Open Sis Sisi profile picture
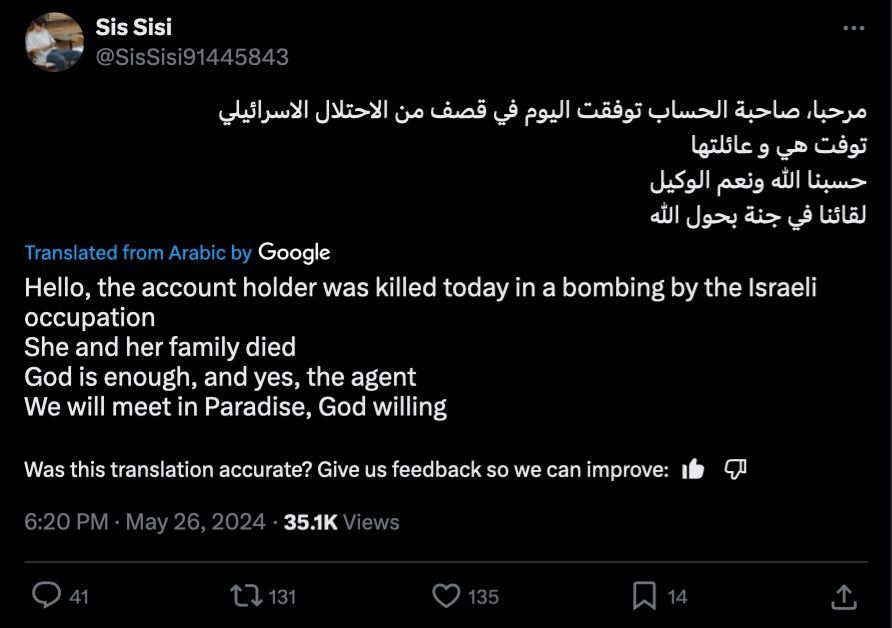Image resolution: width=892 pixels, height=628 pixels. tap(54, 42)
